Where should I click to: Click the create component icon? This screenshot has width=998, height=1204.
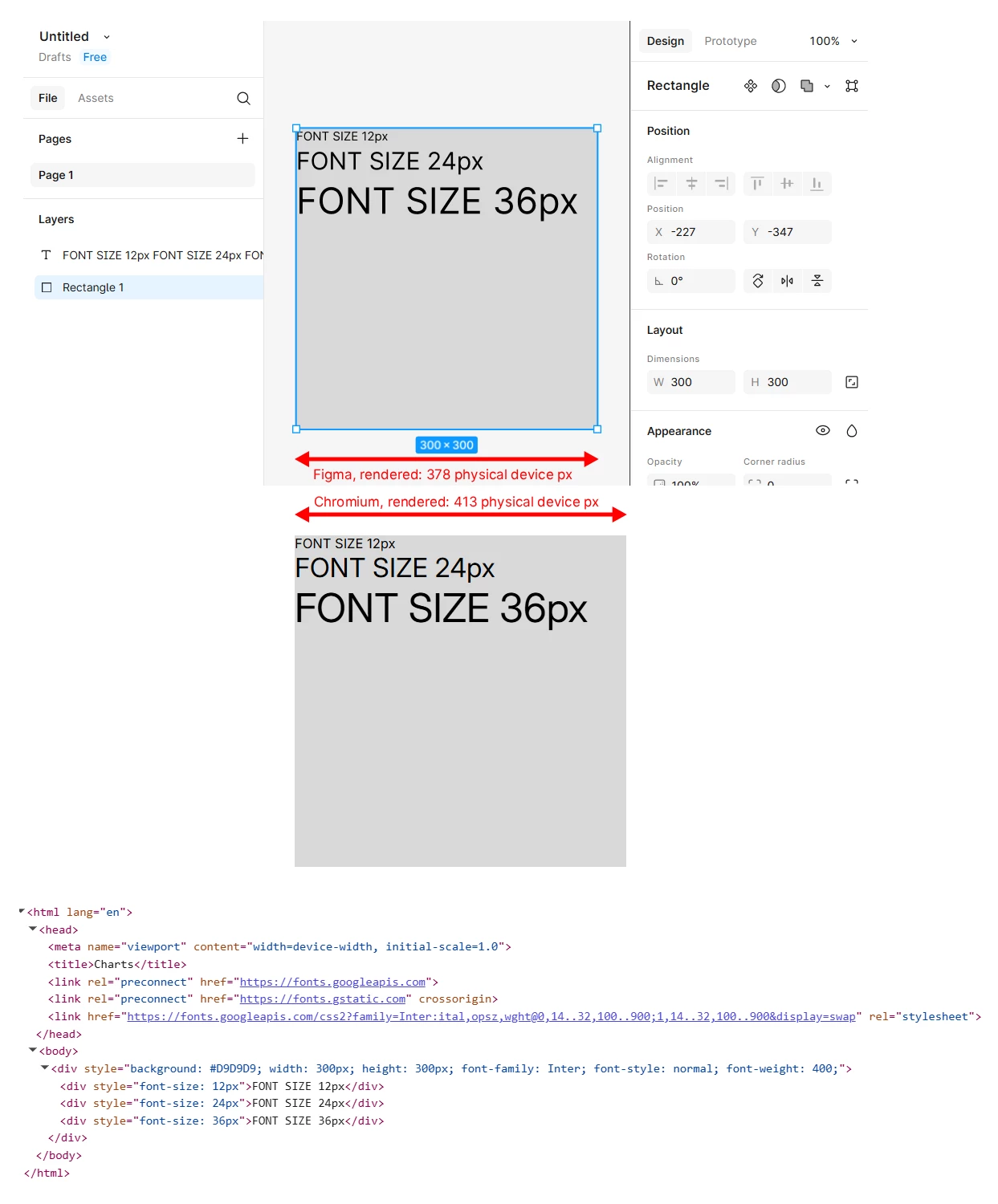[751, 86]
